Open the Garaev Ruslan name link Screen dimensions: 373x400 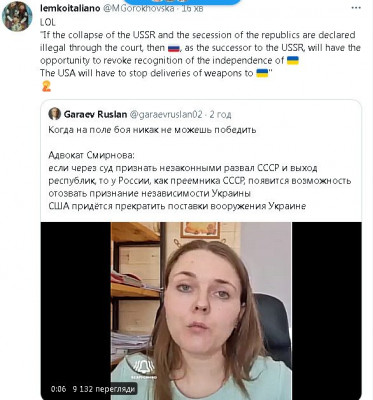(x=95, y=114)
